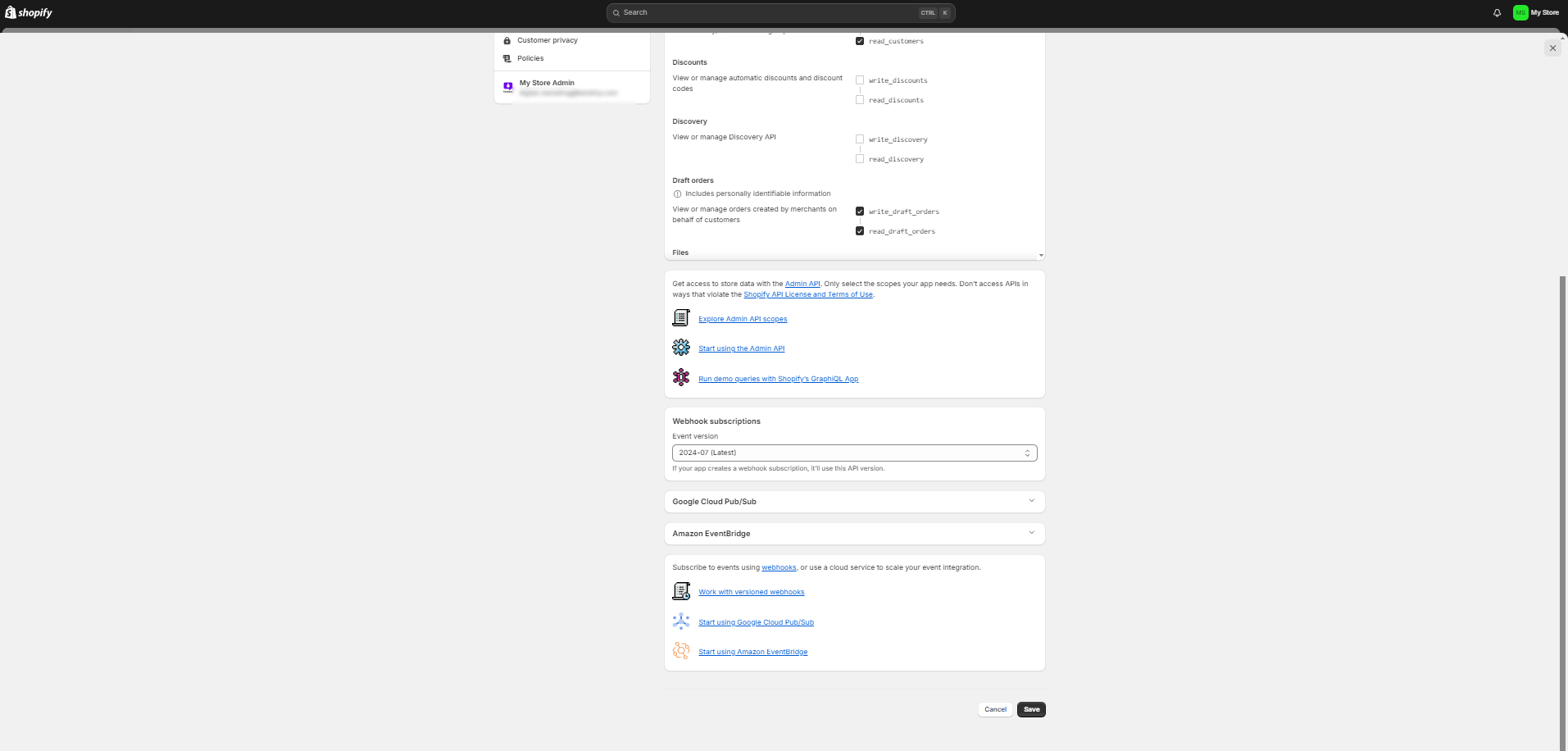Click the Shopify logo

(x=27, y=12)
